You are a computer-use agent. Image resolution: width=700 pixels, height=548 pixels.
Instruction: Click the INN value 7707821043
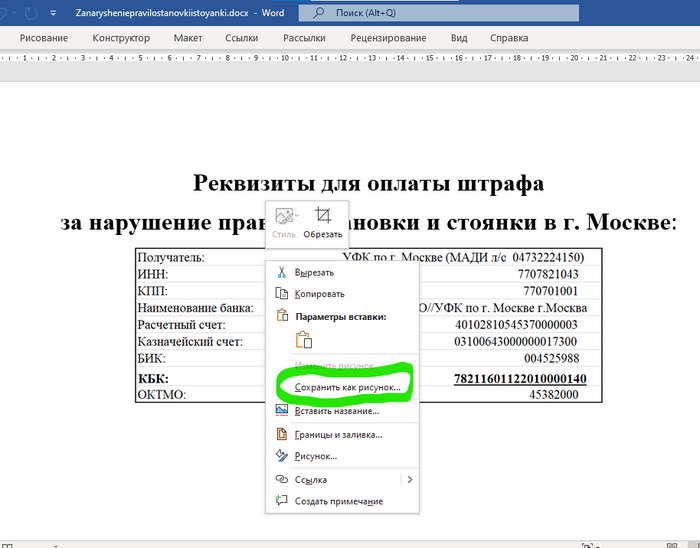tap(548, 274)
